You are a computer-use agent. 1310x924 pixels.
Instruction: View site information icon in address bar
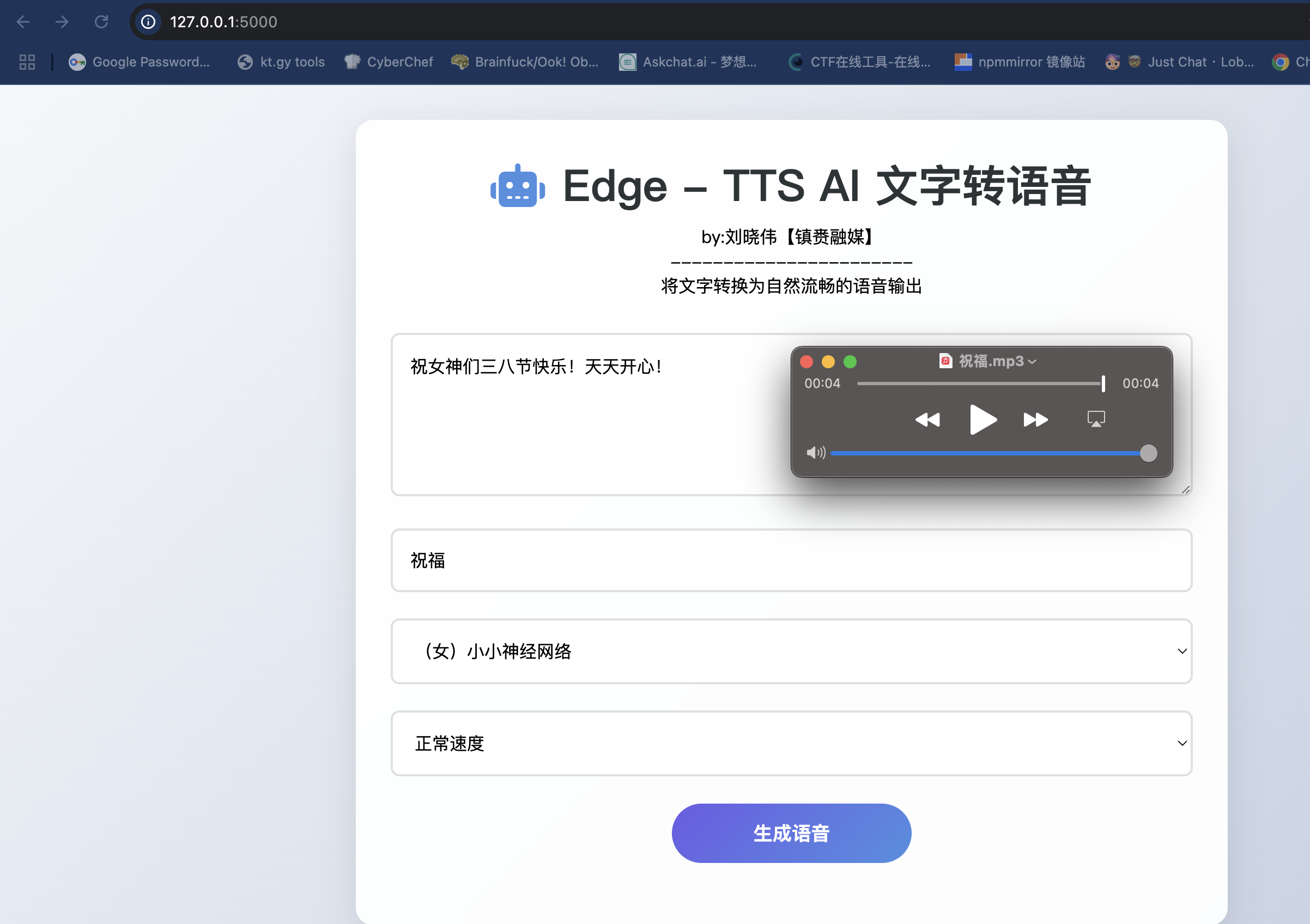tap(148, 22)
